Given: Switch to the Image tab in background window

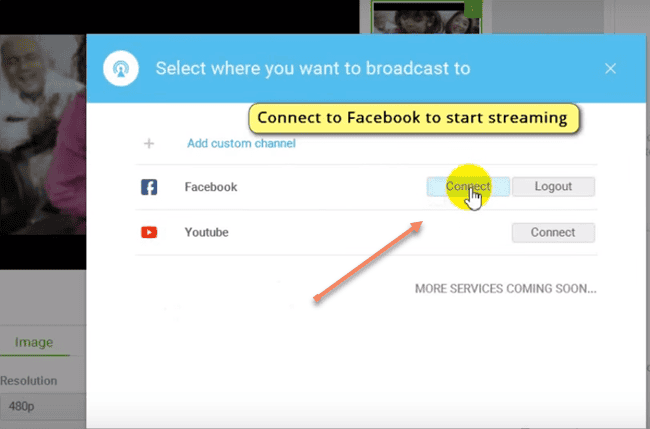Looking at the screenshot, I should (34, 342).
